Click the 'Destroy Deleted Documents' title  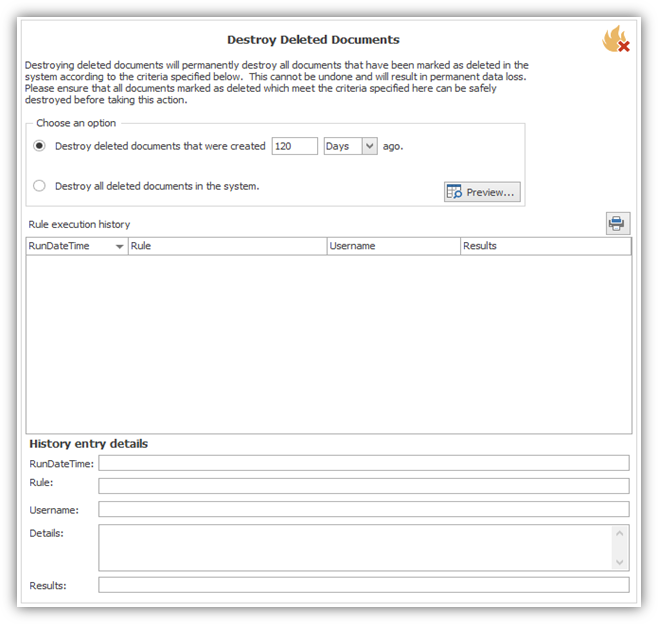click(313, 39)
